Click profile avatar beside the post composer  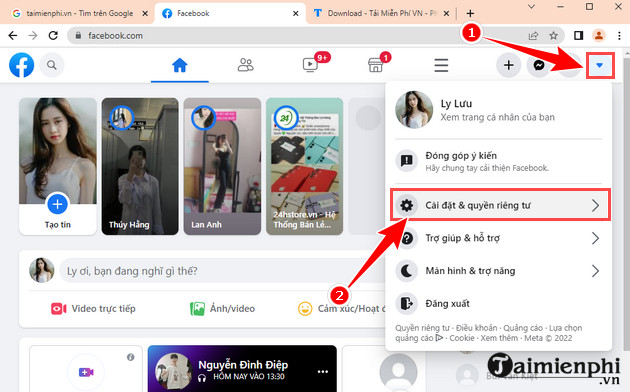click(x=42, y=270)
